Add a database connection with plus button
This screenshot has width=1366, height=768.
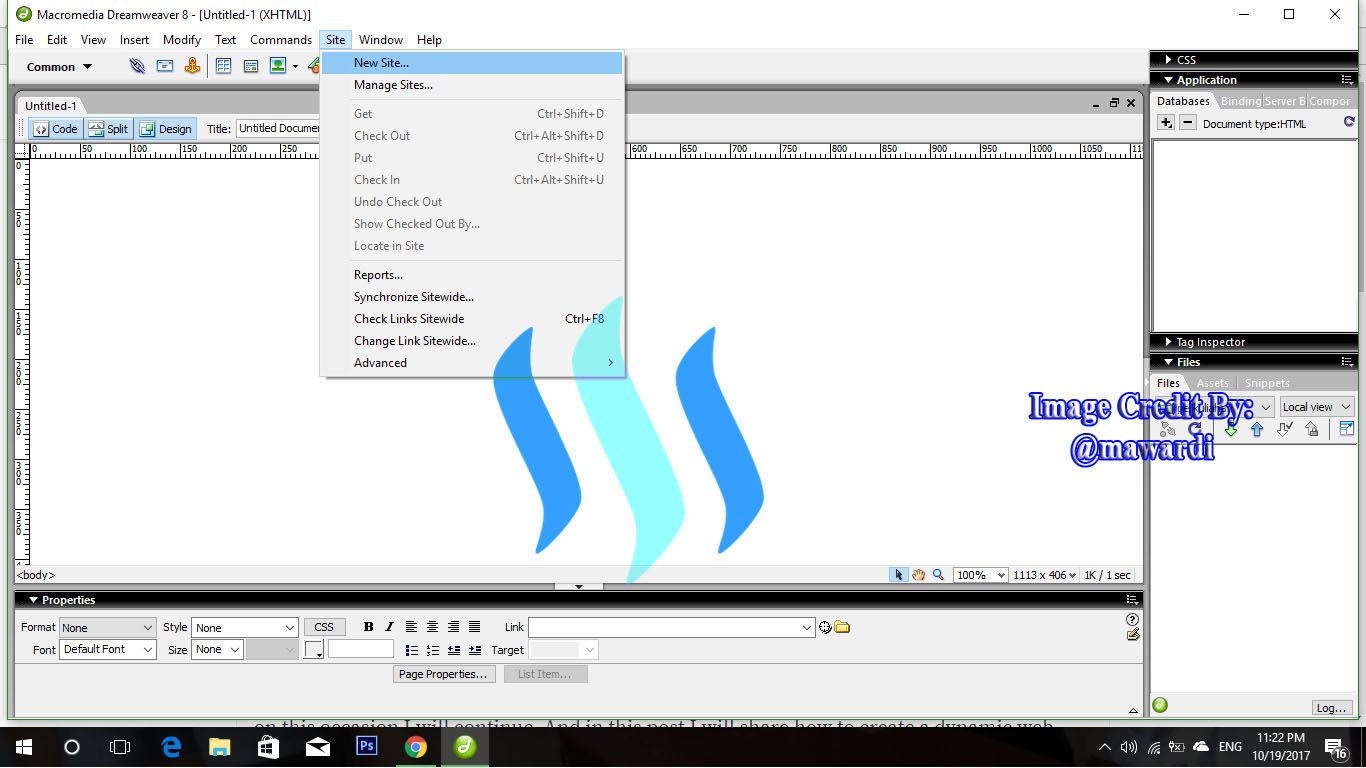(x=1166, y=123)
